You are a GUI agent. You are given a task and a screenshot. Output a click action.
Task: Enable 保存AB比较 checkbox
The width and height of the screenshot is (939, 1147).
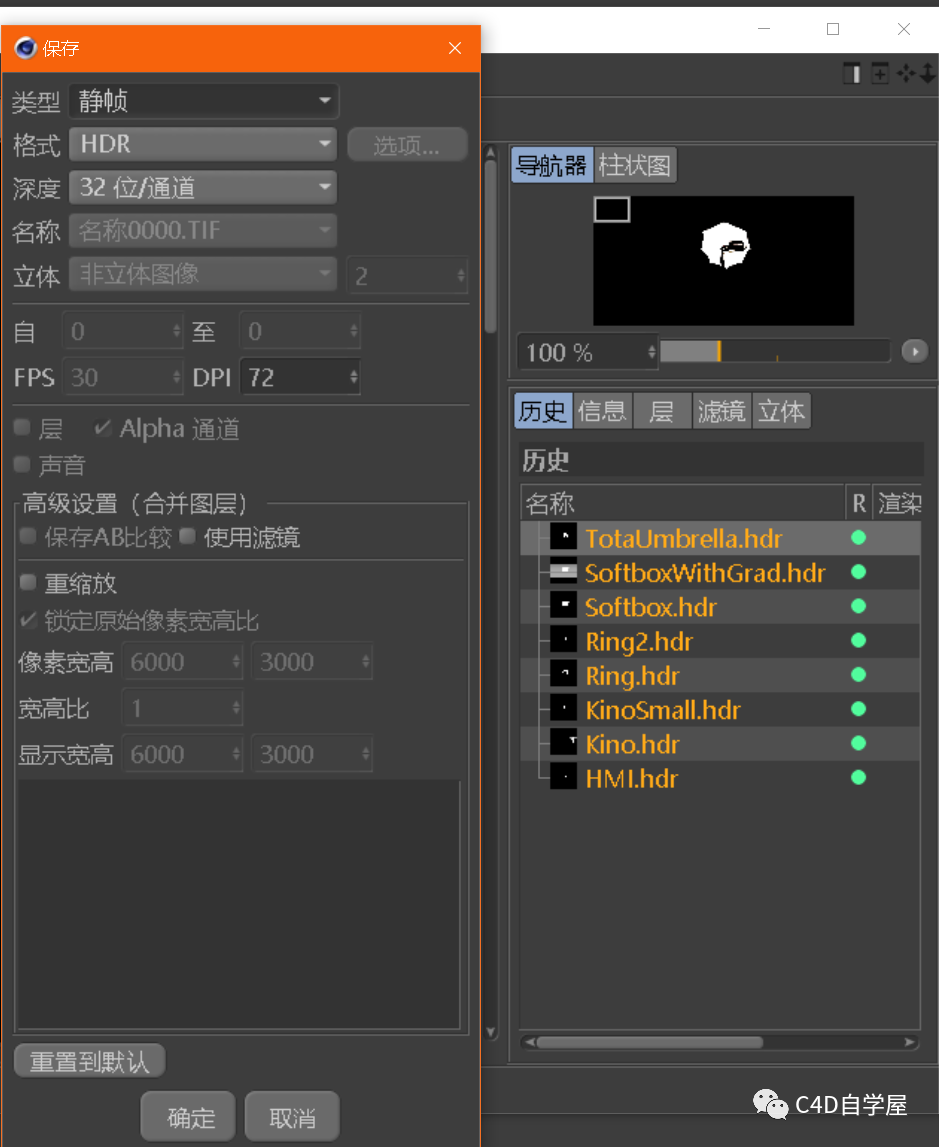(x=28, y=536)
